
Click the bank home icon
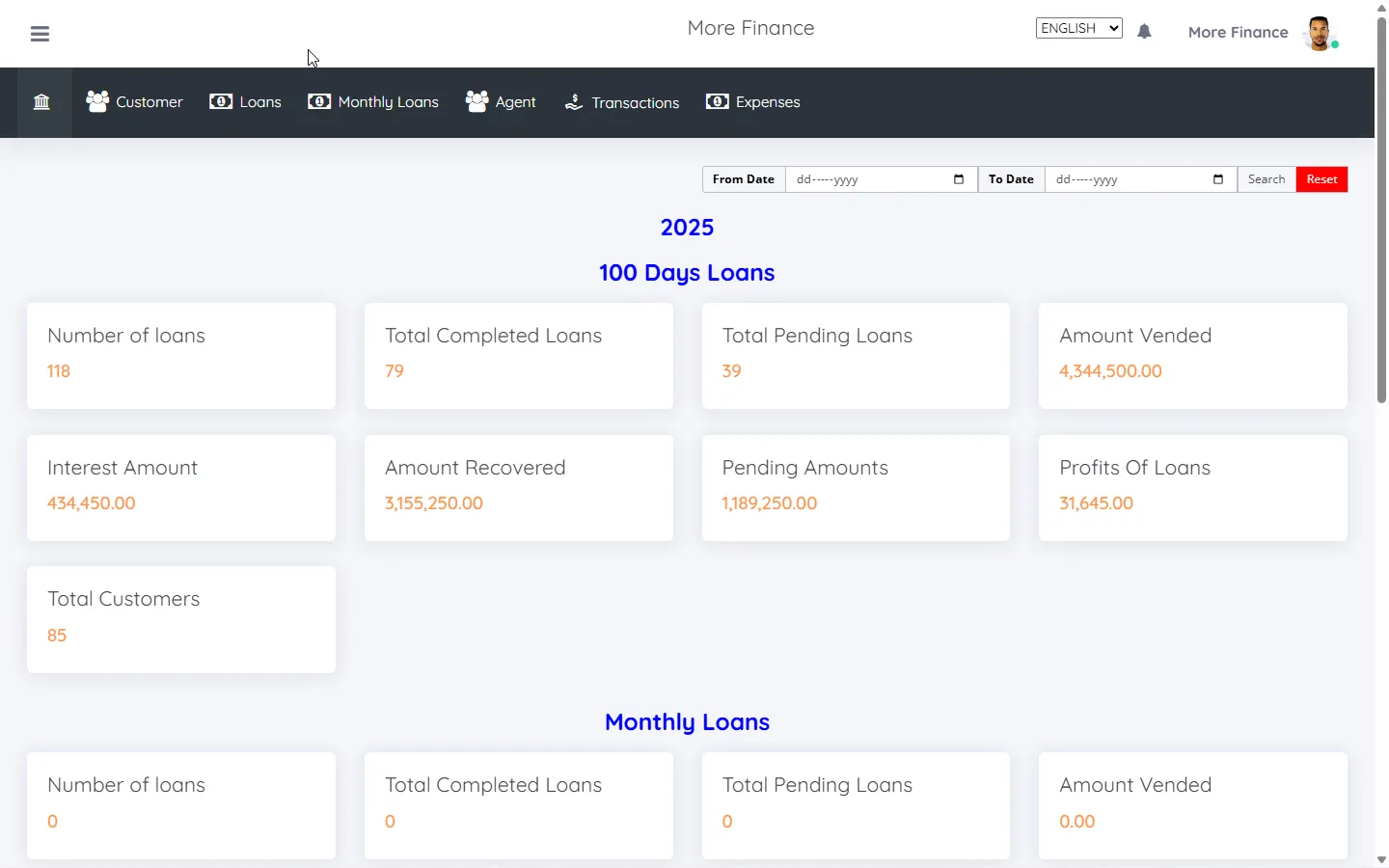pyautogui.click(x=41, y=102)
